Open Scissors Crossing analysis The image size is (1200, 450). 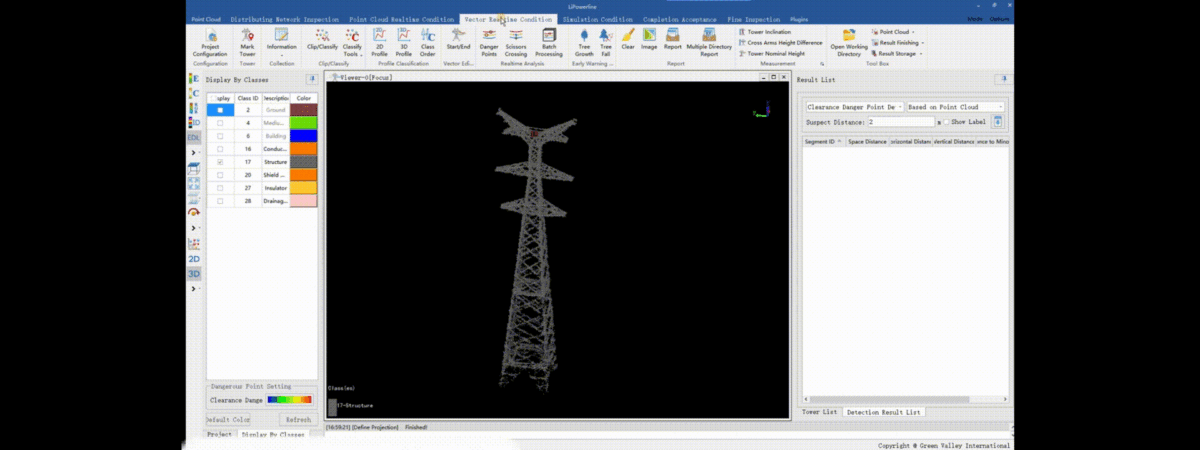pos(516,41)
